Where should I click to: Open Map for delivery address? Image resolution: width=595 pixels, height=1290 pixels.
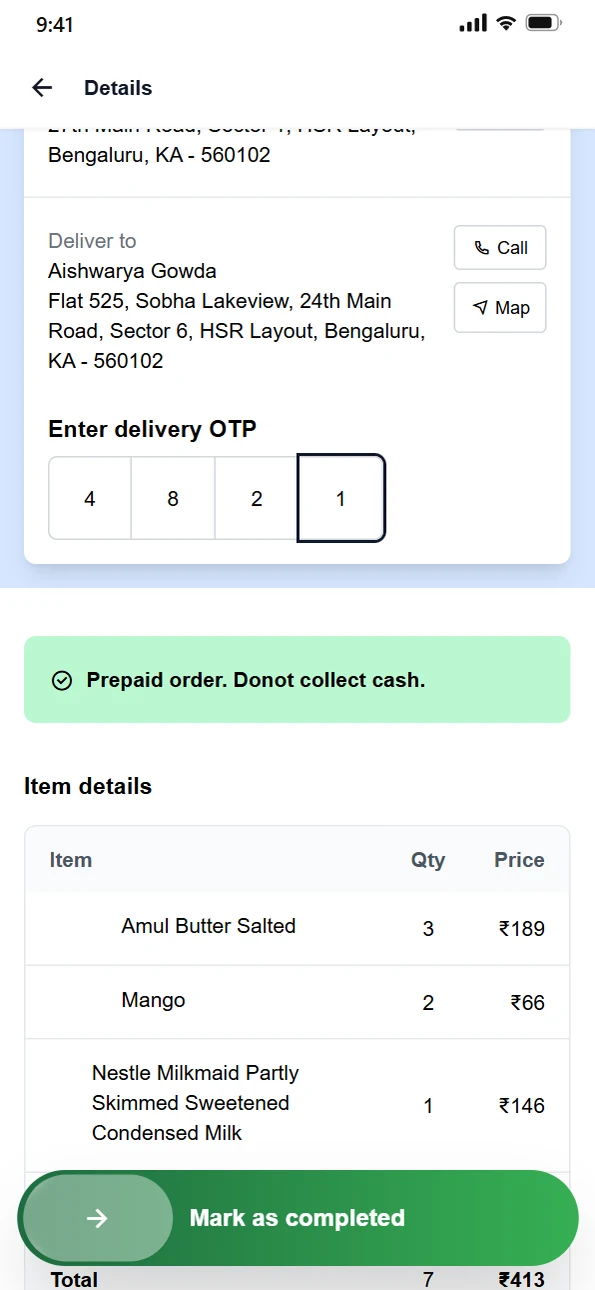pos(500,308)
